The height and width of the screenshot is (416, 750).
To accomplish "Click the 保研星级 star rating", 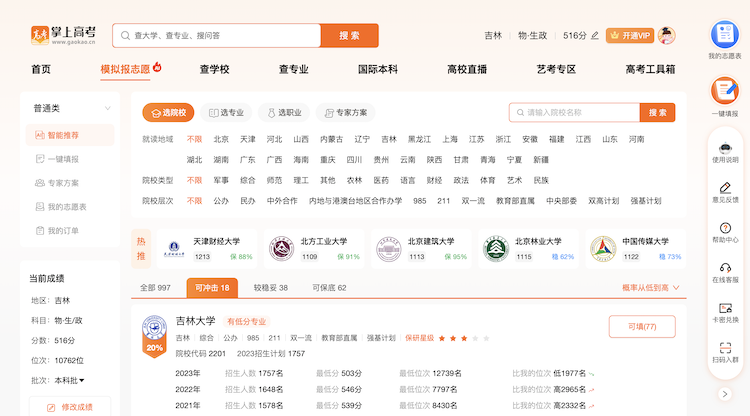I will pyautogui.click(x=463, y=338).
